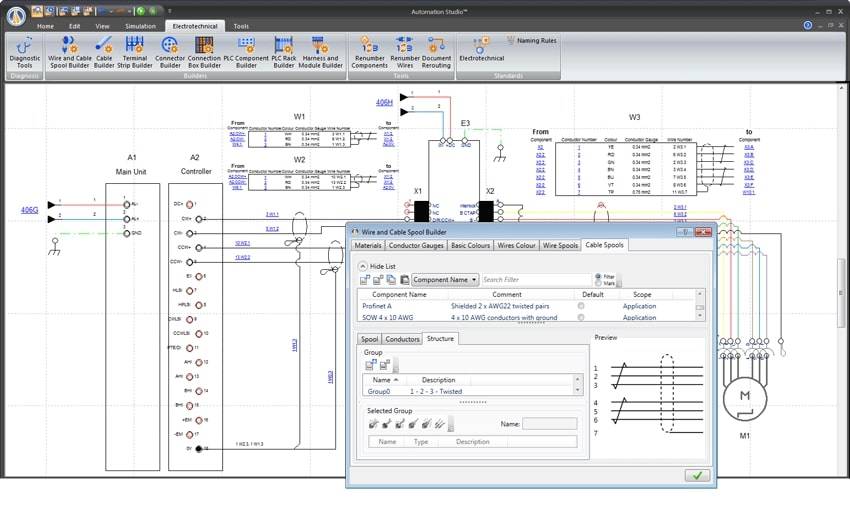The width and height of the screenshot is (850, 506).
Task: Open the Terminal Strip Builder
Action: coord(134,53)
